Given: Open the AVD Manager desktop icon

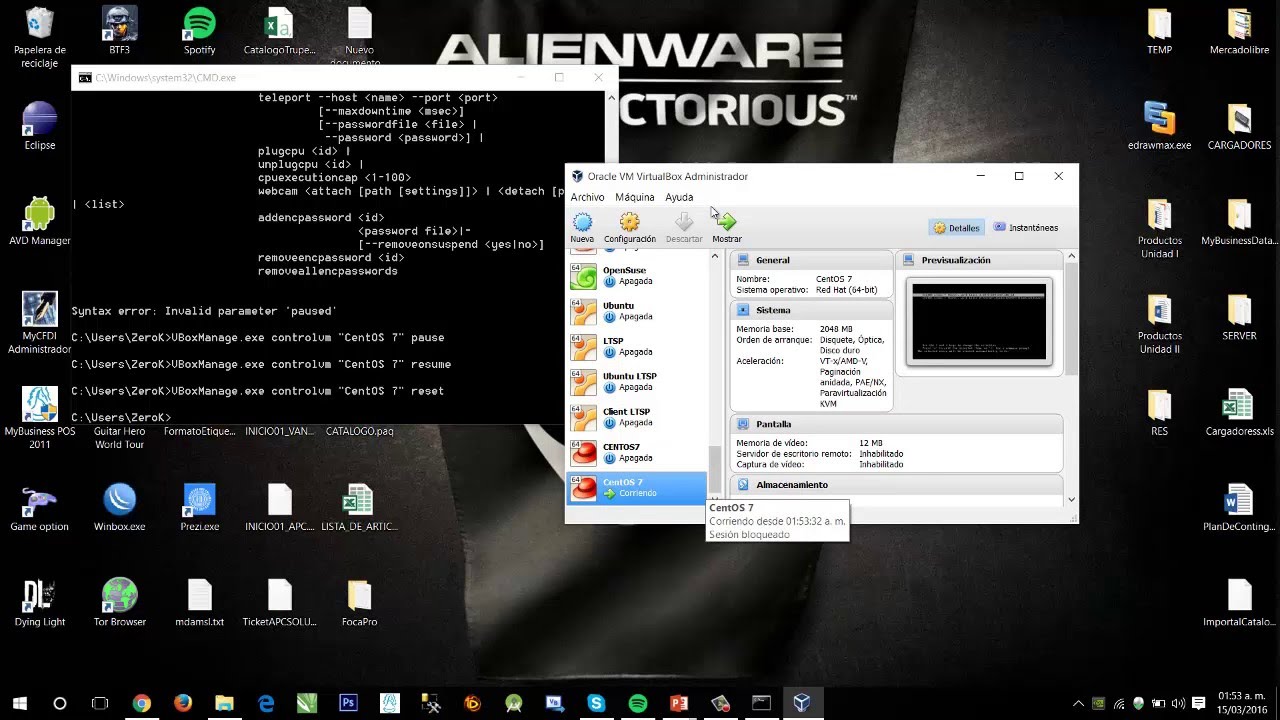Looking at the screenshot, I should click(40, 222).
